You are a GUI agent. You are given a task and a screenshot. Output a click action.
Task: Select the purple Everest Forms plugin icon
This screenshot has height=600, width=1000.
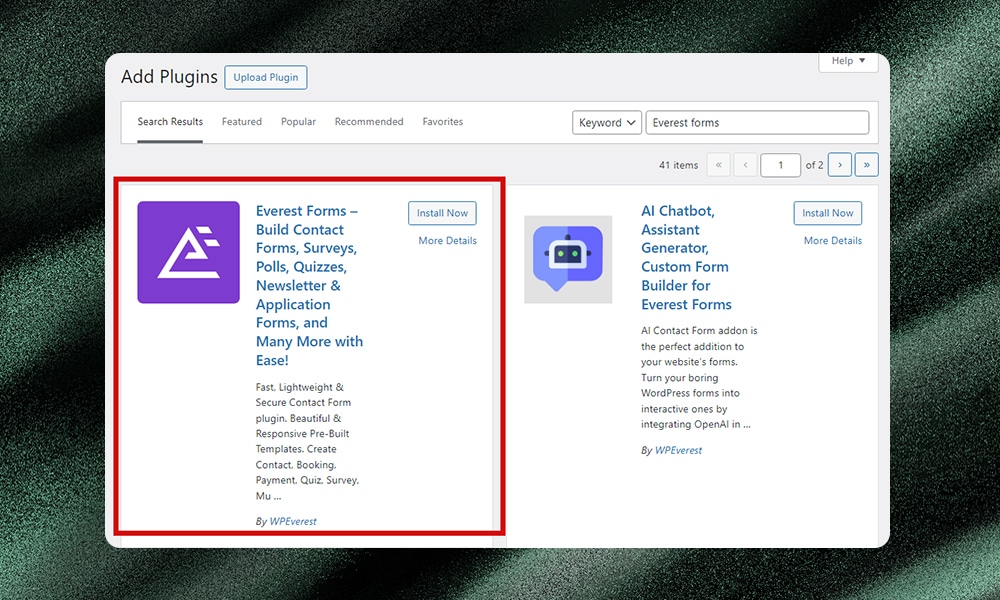(x=188, y=252)
